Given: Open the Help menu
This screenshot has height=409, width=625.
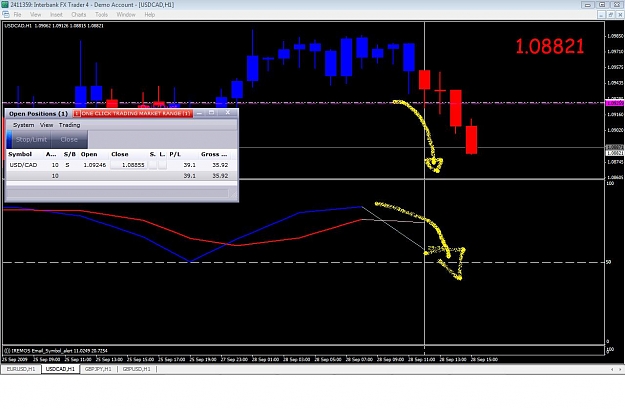Looking at the screenshot, I should [x=149, y=15].
